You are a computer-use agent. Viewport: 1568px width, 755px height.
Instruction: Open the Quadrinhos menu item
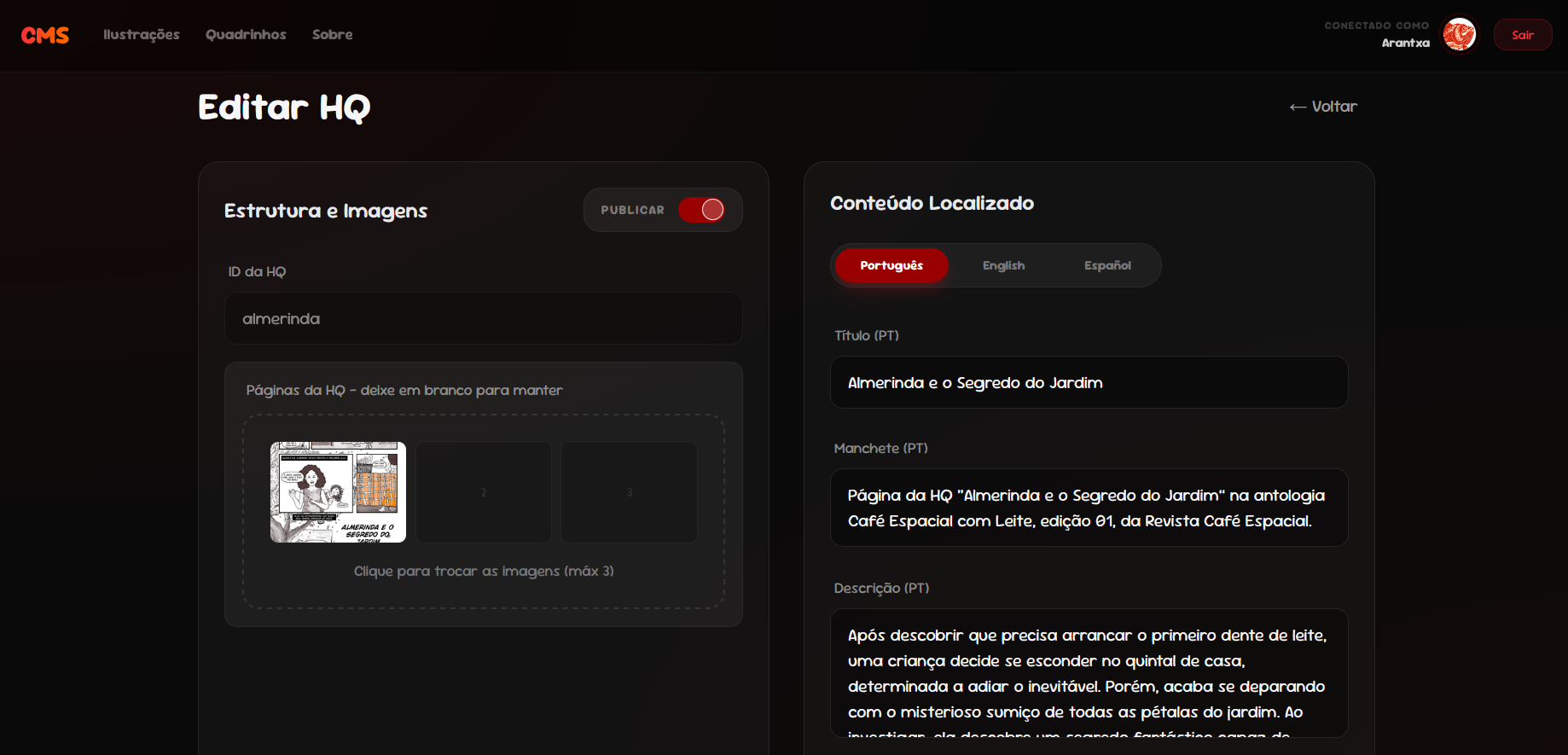[x=246, y=35]
